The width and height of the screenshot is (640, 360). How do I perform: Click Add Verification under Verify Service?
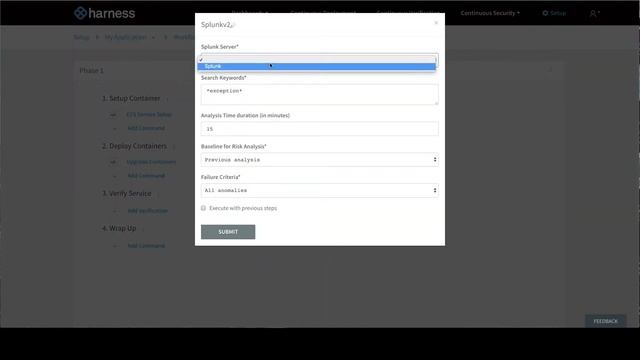(148, 211)
